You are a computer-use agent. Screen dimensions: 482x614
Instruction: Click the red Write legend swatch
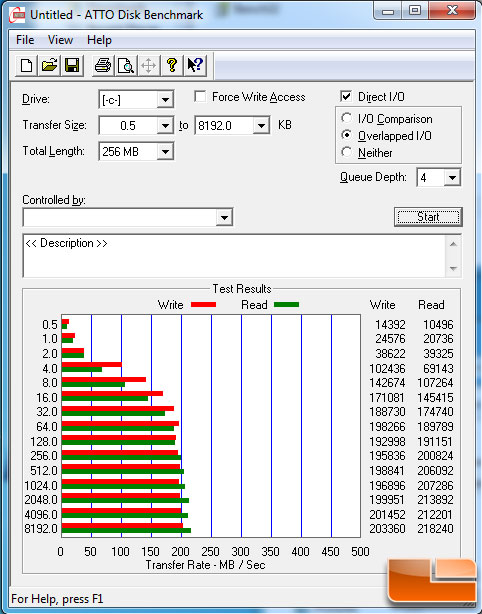(203, 305)
